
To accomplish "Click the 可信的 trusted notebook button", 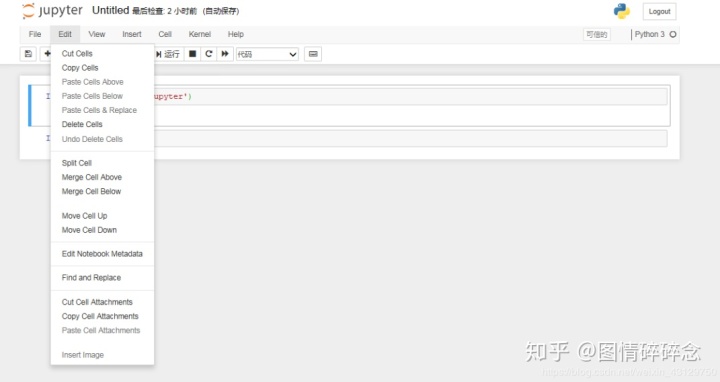I will [x=596, y=34].
